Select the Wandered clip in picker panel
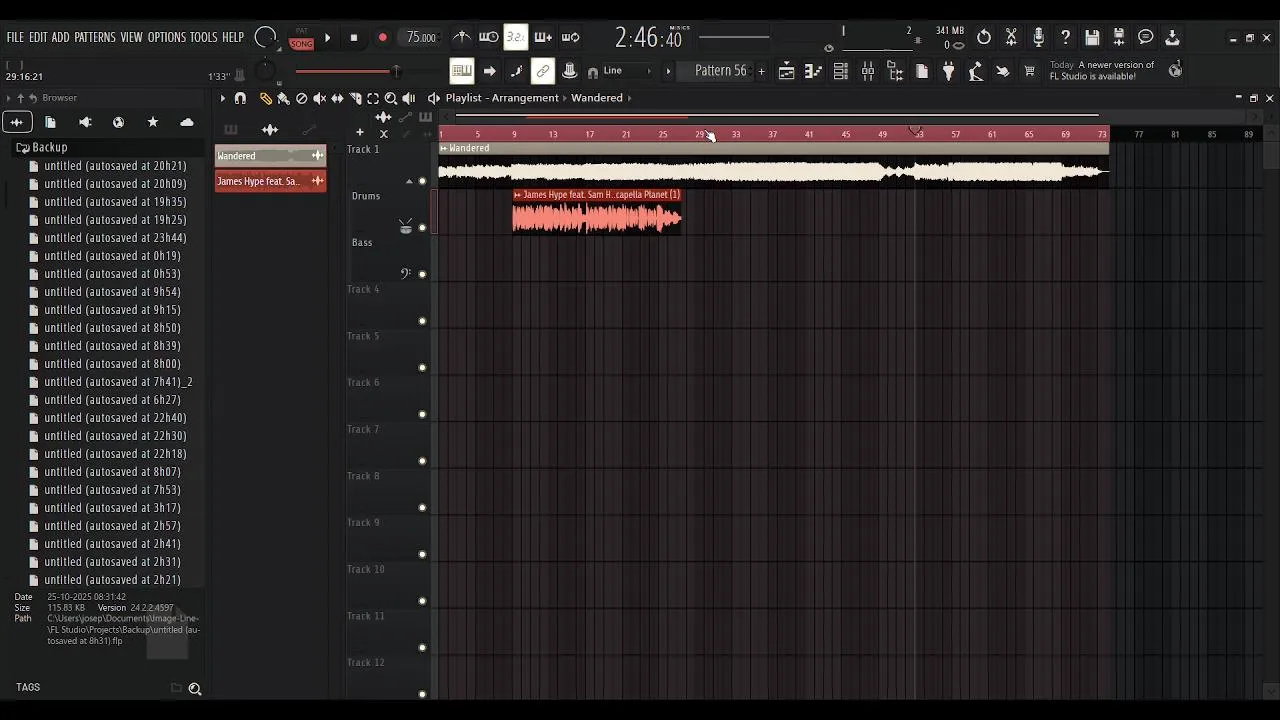The height and width of the screenshot is (720, 1280). (270, 156)
